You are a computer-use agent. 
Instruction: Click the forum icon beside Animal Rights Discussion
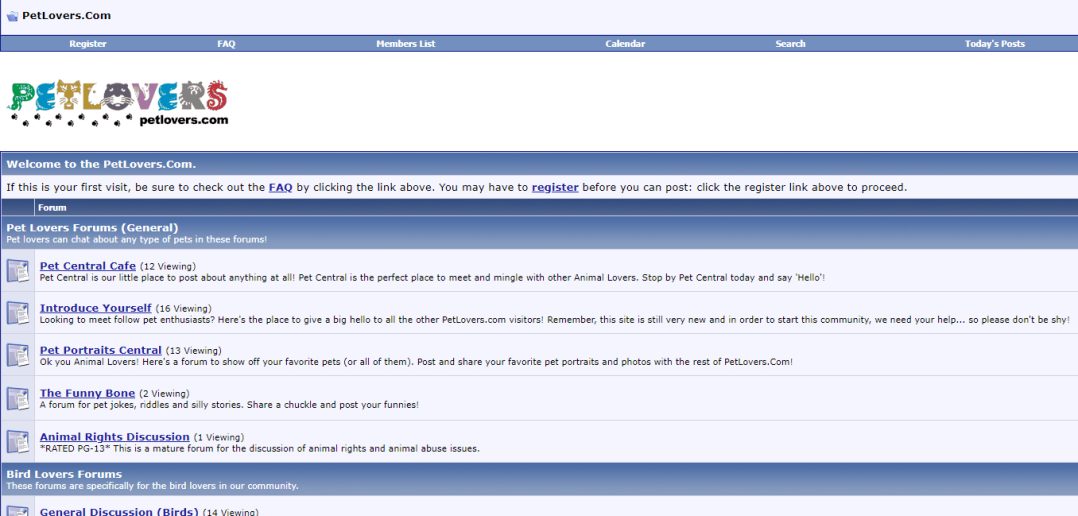pos(18,441)
